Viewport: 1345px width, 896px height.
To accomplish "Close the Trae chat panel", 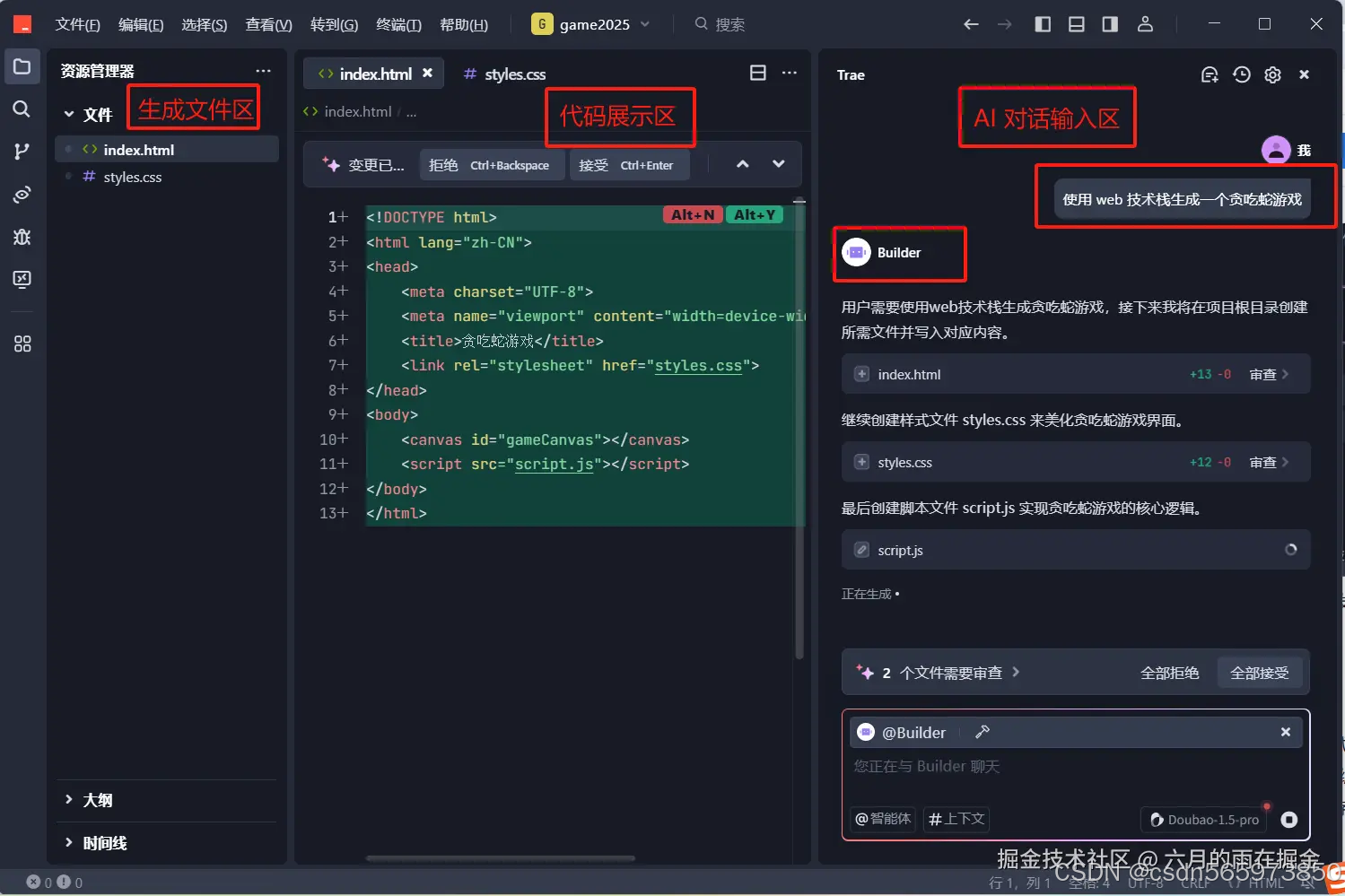I will click(1305, 74).
